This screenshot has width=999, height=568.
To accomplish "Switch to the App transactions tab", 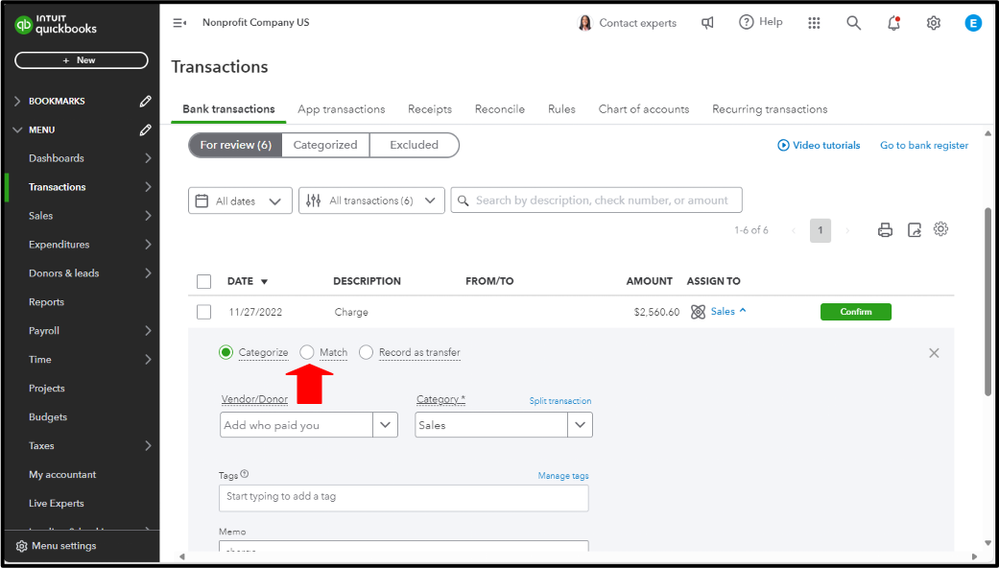I will [x=341, y=110].
